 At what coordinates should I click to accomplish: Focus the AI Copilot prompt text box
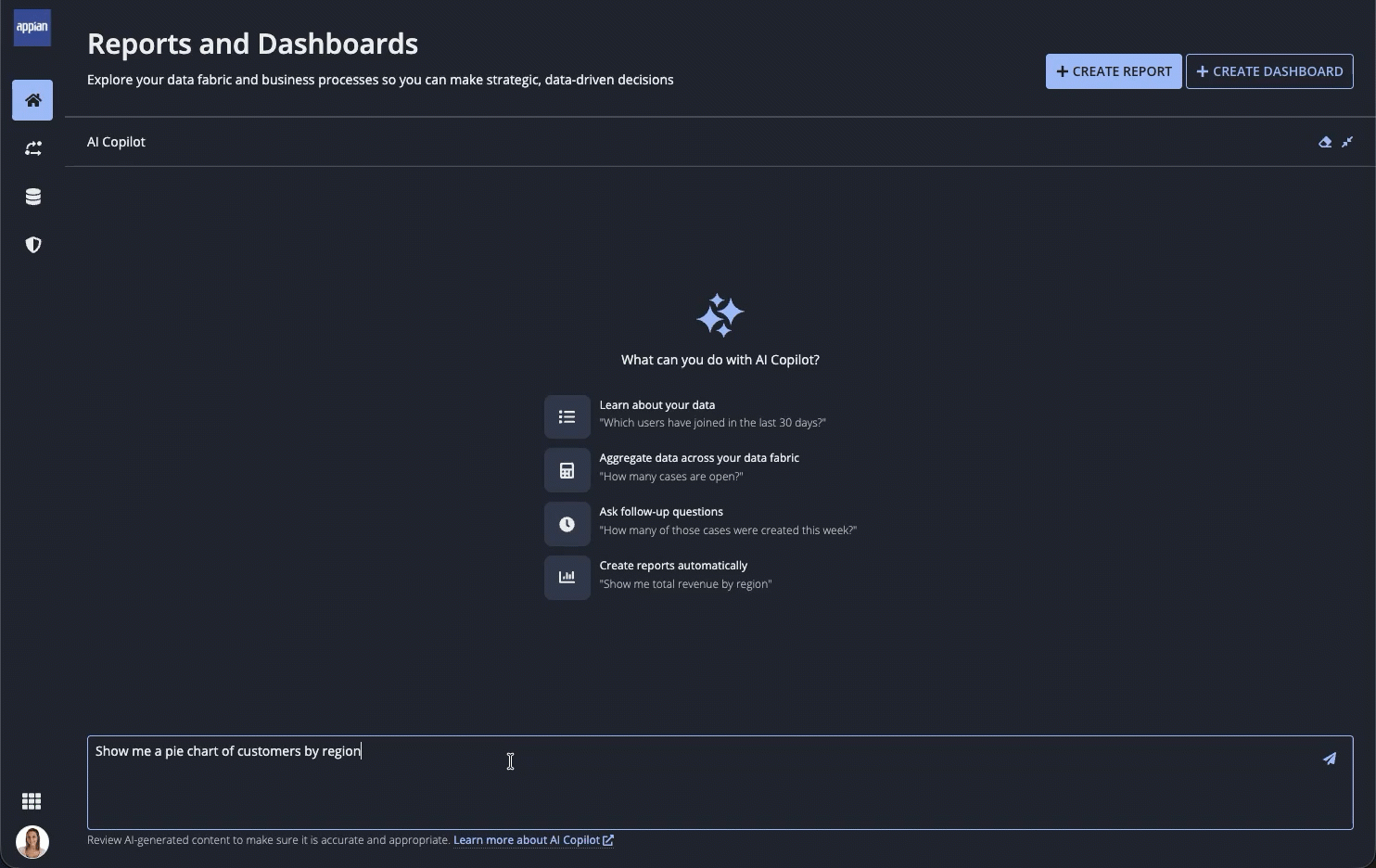tap(720, 783)
